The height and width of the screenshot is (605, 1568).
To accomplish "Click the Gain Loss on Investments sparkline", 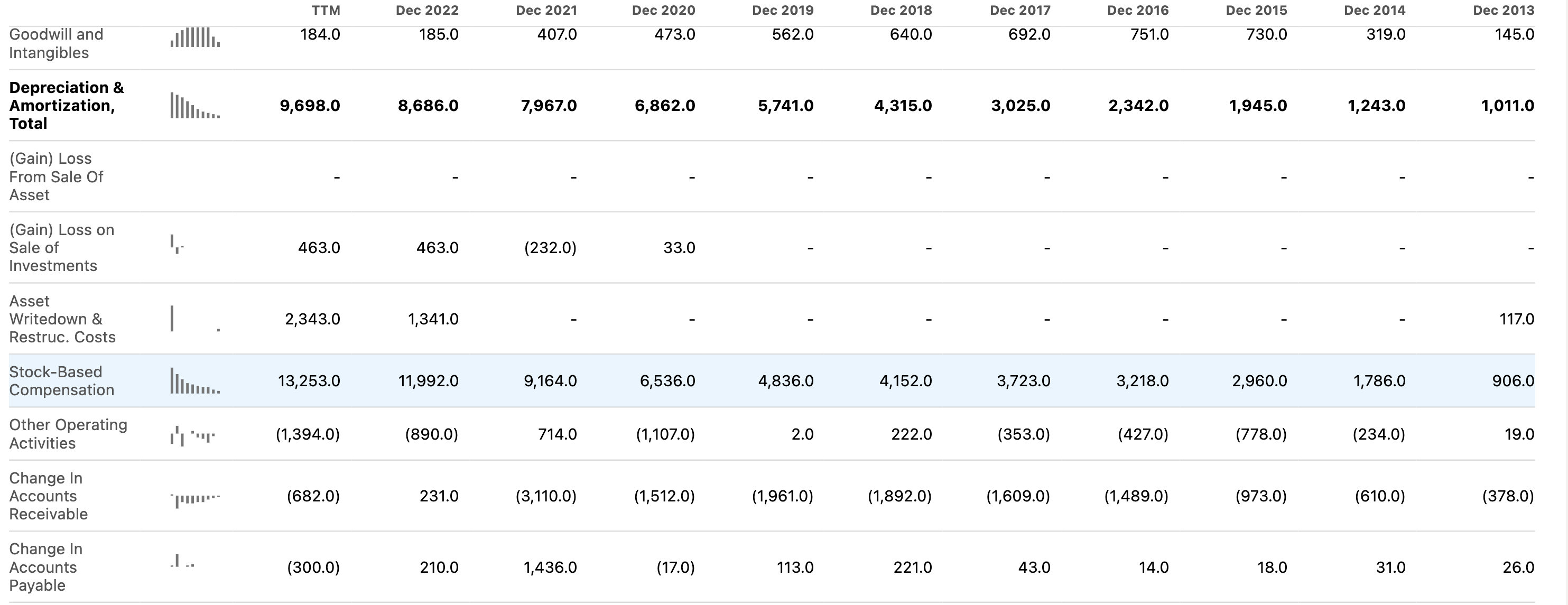I will [177, 245].
